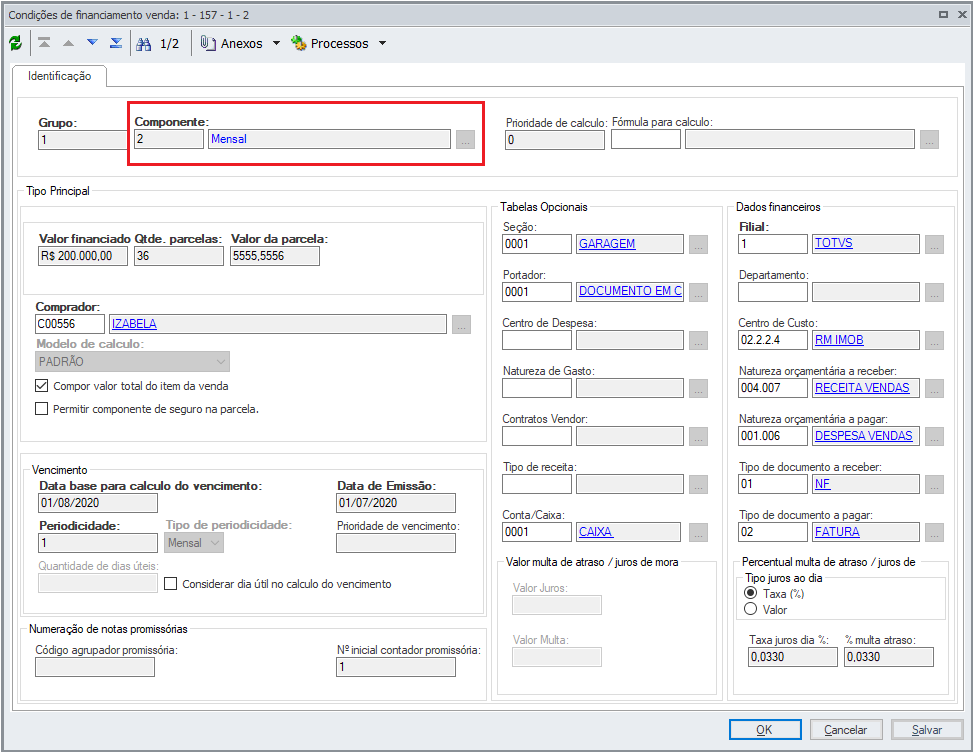Open Natureza de Gasto lookup button

coord(698,388)
